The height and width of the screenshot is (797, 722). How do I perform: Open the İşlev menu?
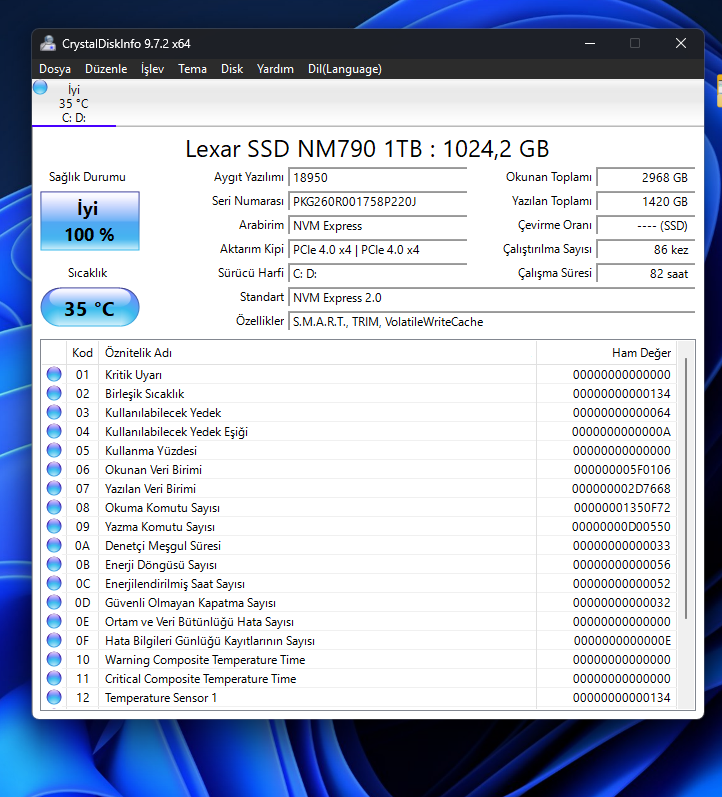point(152,69)
